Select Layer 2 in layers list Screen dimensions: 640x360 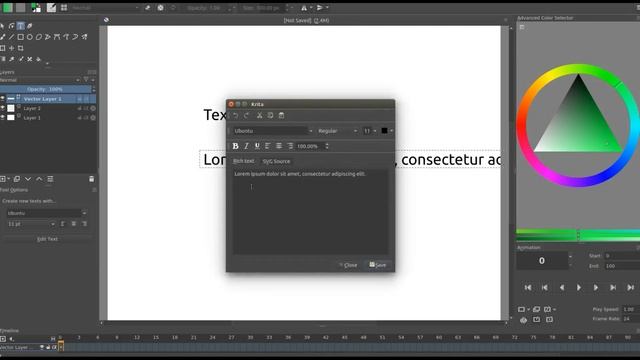32,108
